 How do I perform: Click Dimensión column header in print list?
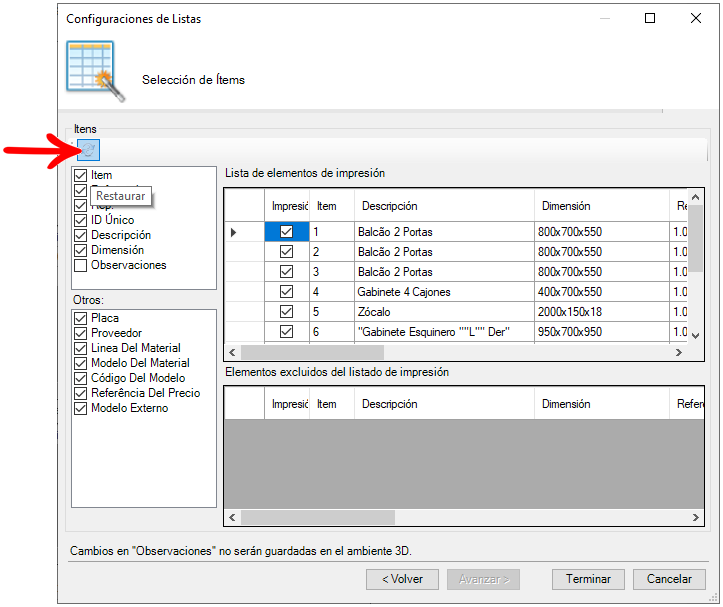[602, 206]
